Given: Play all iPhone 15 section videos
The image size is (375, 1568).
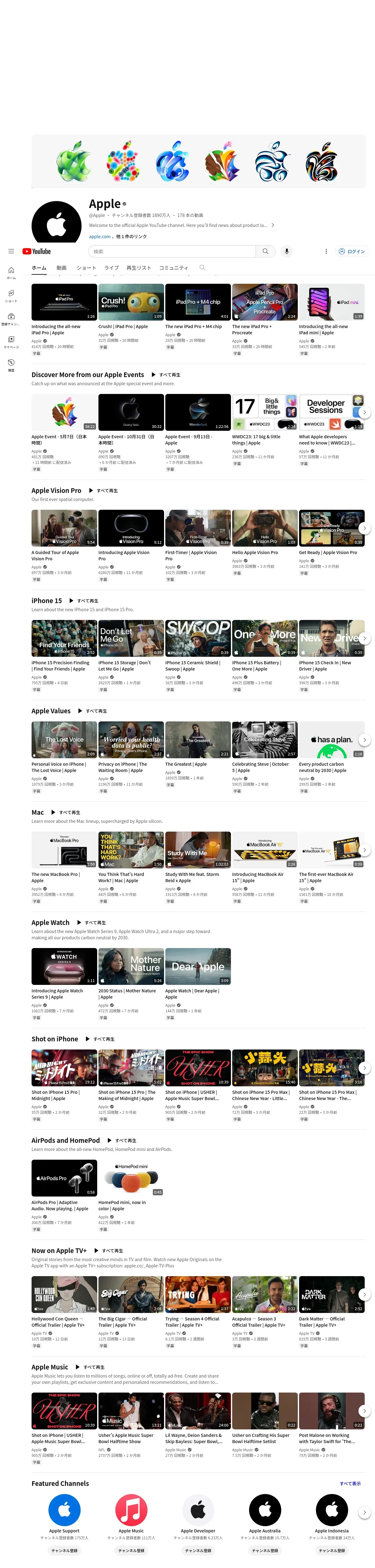Looking at the screenshot, I should point(84,601).
